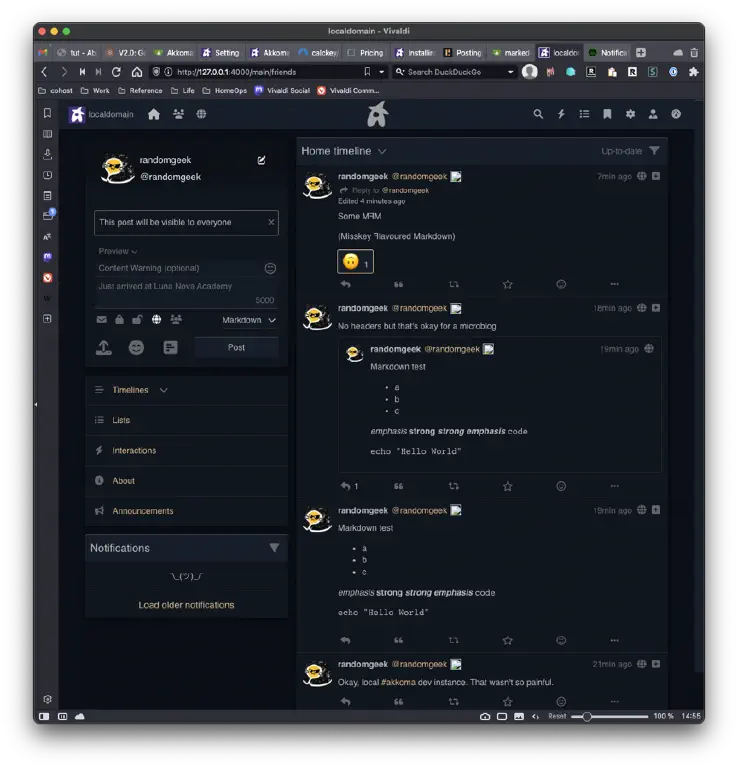Open the address bar dropdown arrow
The width and height of the screenshot is (738, 768).
381,72
